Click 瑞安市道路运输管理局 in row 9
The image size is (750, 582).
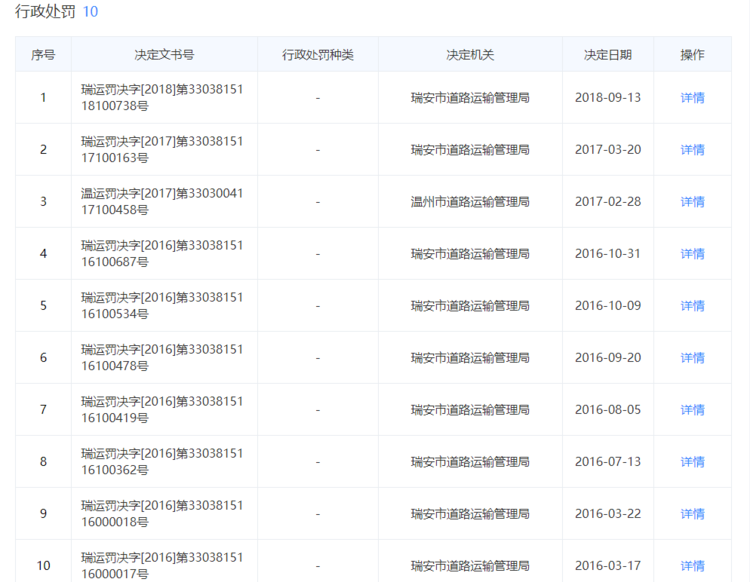click(x=470, y=514)
